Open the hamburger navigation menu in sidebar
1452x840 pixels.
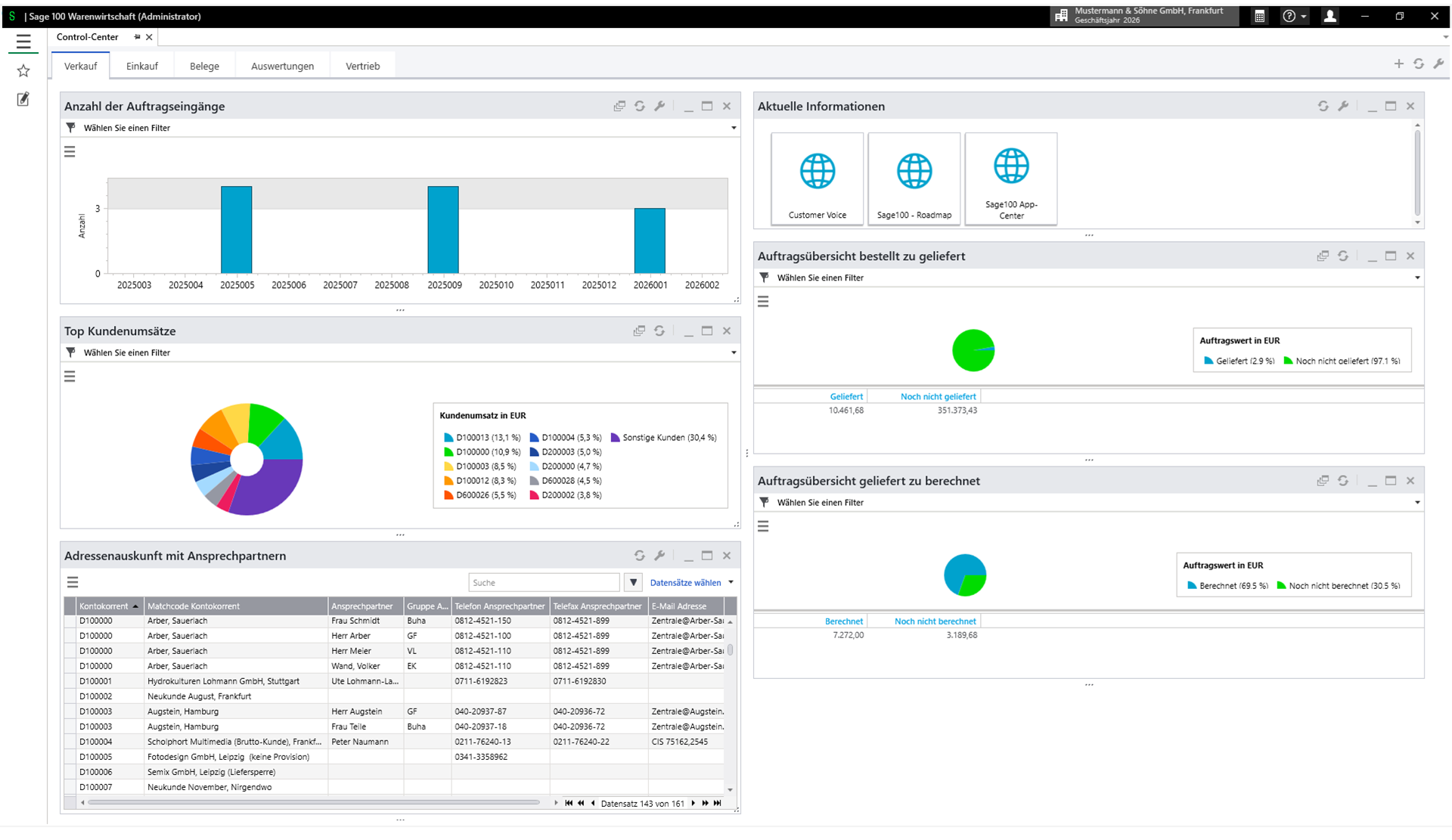(x=23, y=42)
